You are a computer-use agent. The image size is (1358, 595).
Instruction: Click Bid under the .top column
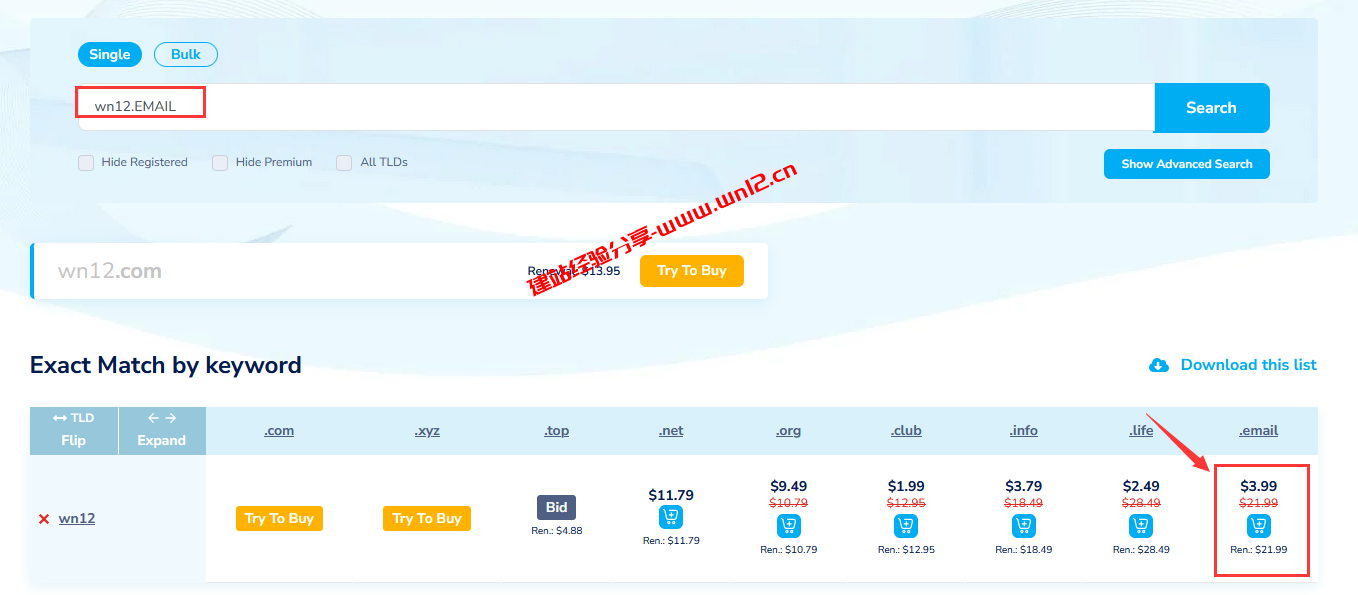tap(556, 507)
